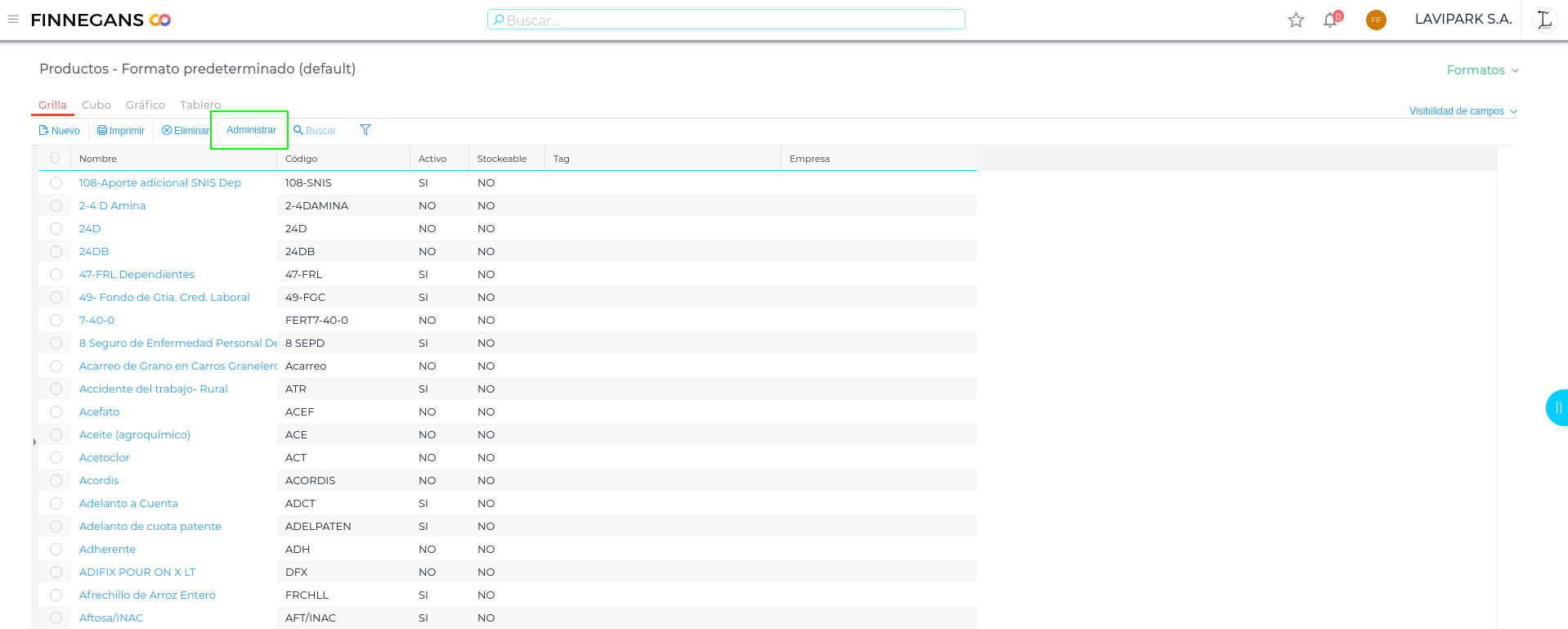Sort by the Código column header
The width and height of the screenshot is (1568, 629).
(343, 159)
